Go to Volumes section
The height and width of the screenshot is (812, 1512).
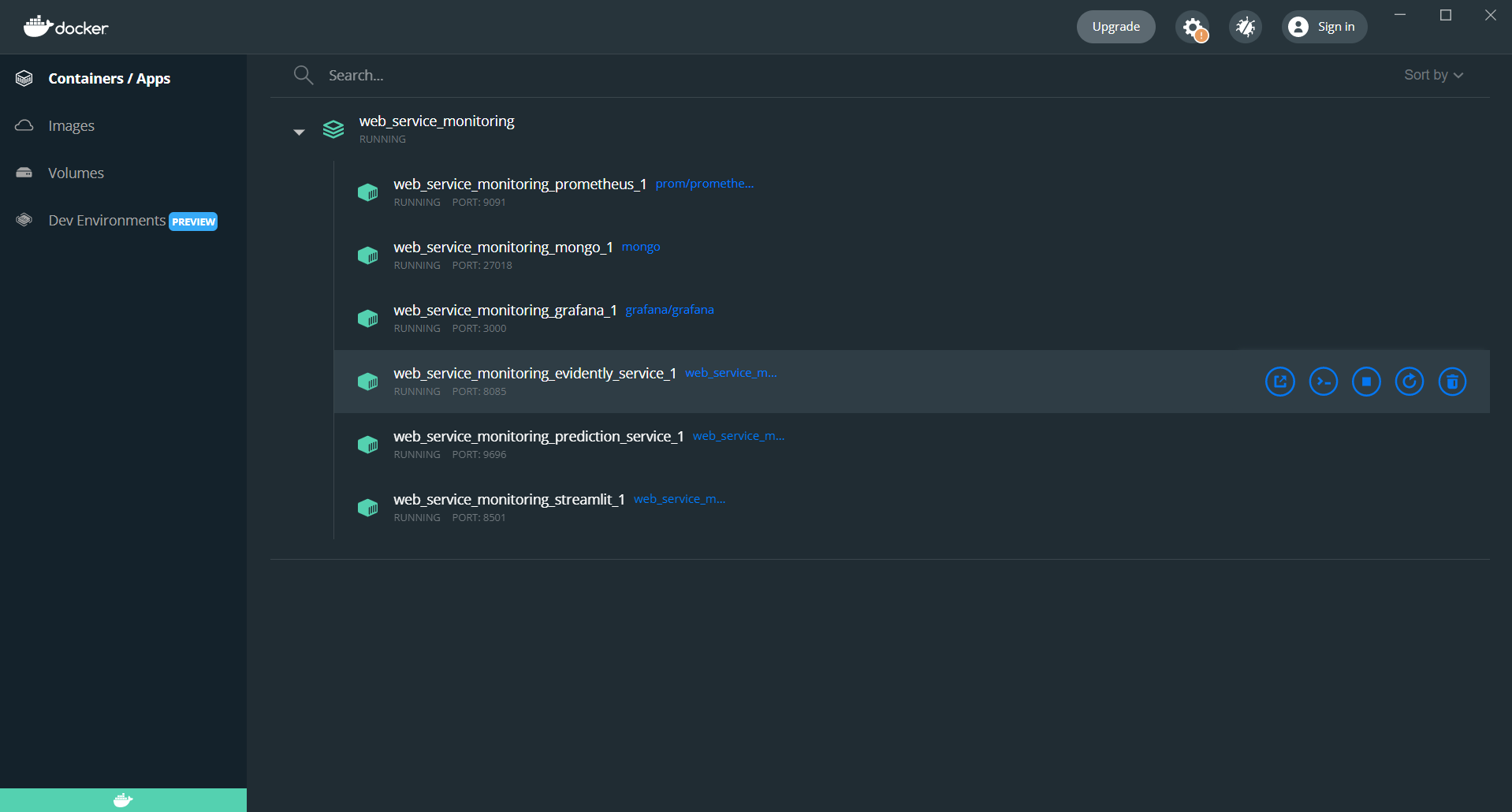click(76, 173)
